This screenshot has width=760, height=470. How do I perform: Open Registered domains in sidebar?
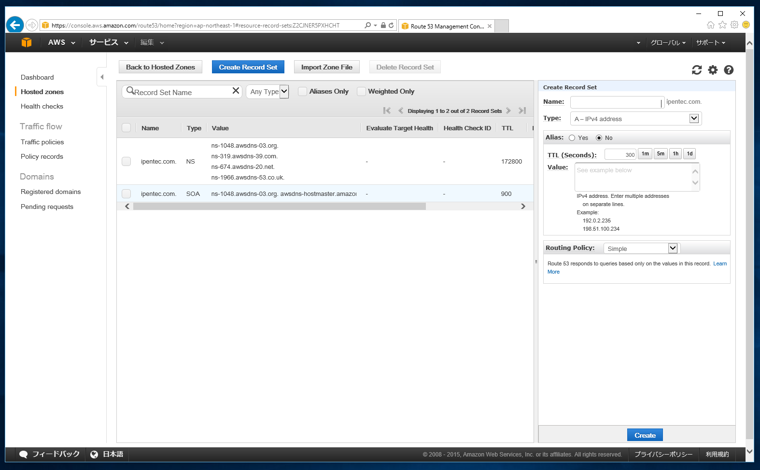50,192
